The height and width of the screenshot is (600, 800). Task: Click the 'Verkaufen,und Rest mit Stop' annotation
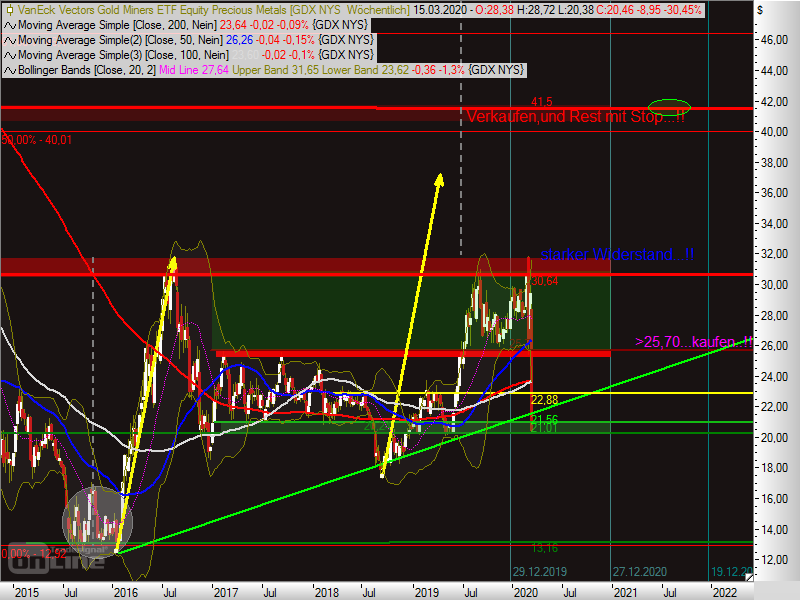[576, 117]
